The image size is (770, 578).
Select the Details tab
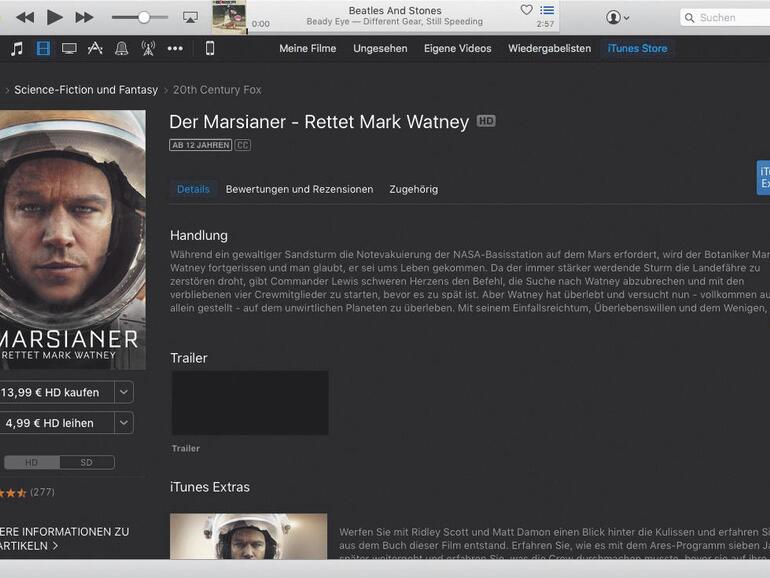pyautogui.click(x=193, y=189)
